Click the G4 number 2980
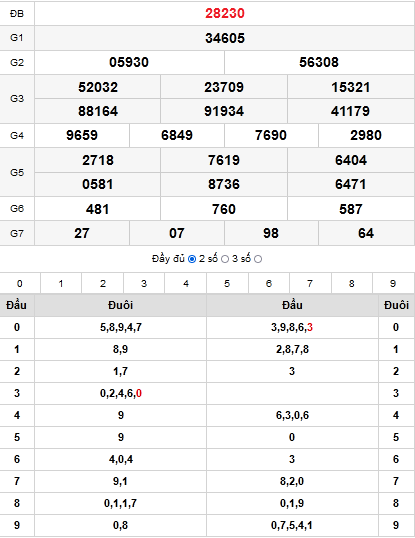This screenshot has height=538, width=415. tap(366, 135)
